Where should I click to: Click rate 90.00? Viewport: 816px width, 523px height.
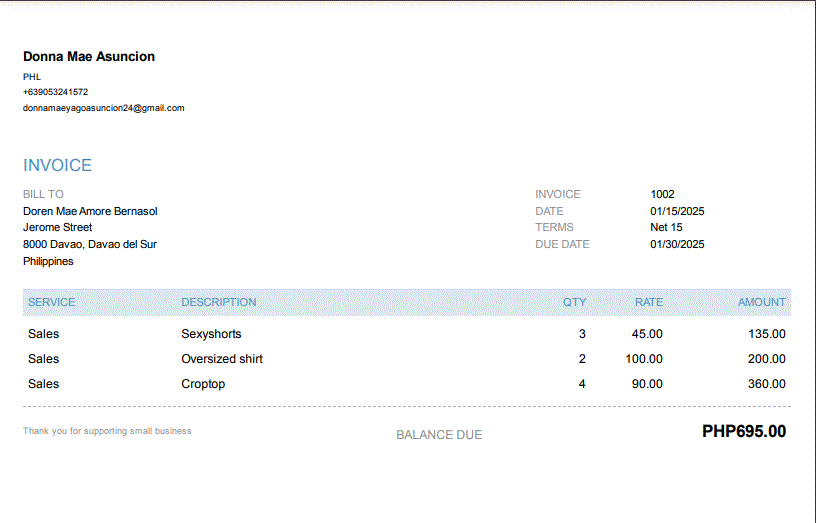pyautogui.click(x=647, y=384)
